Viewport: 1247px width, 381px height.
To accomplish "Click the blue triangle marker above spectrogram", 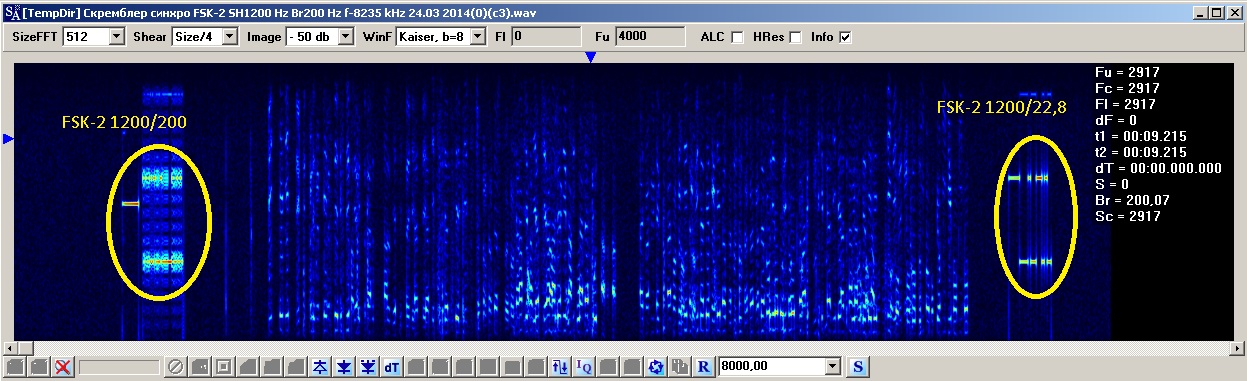I will [591, 58].
